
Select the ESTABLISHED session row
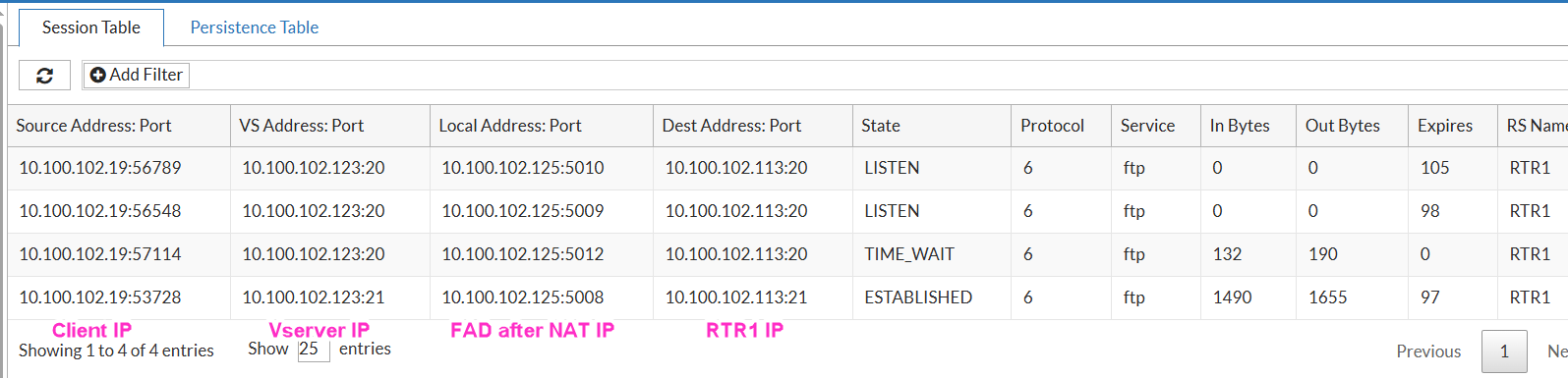click(787, 297)
